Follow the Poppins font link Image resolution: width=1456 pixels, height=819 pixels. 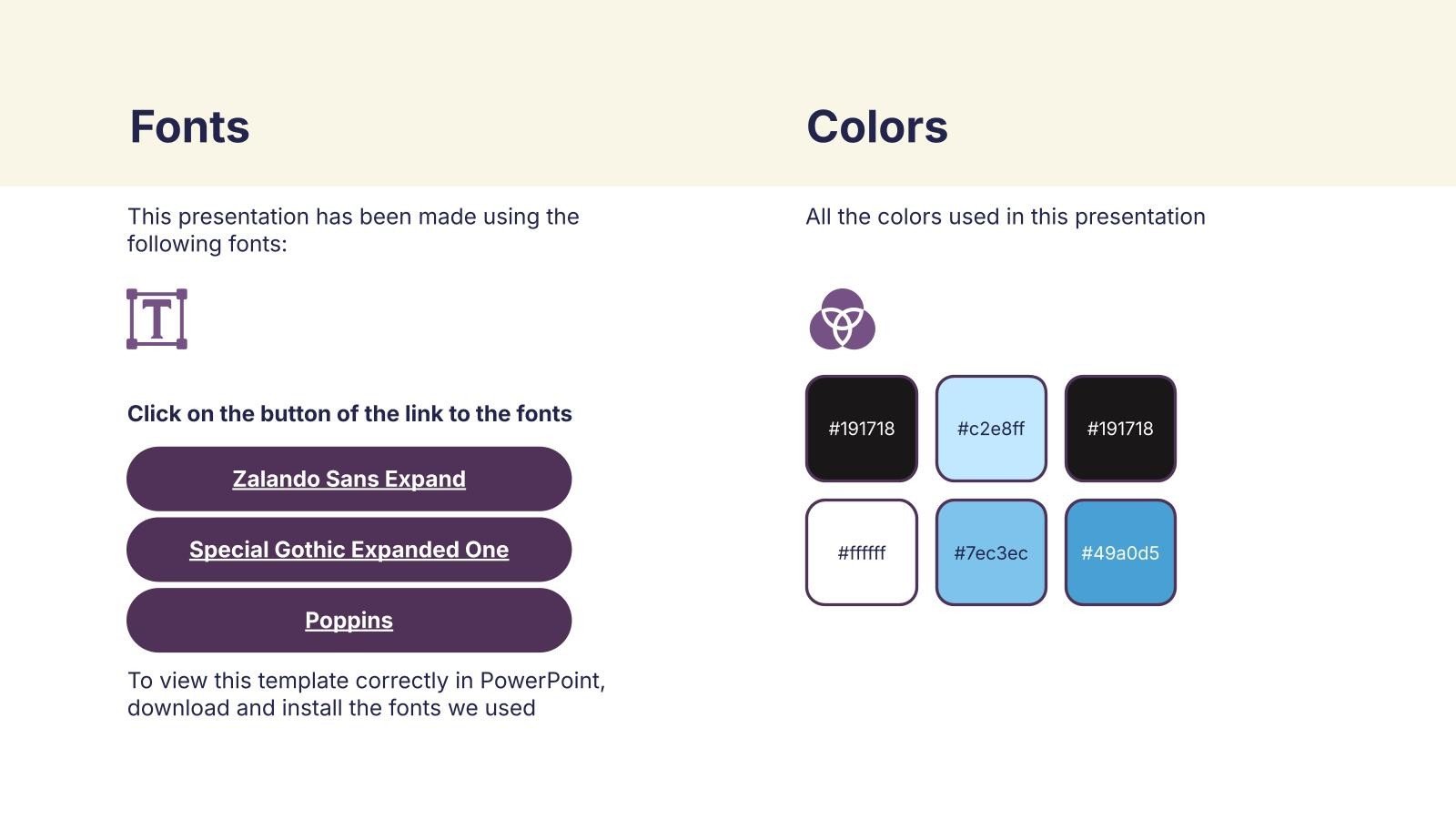(x=349, y=621)
